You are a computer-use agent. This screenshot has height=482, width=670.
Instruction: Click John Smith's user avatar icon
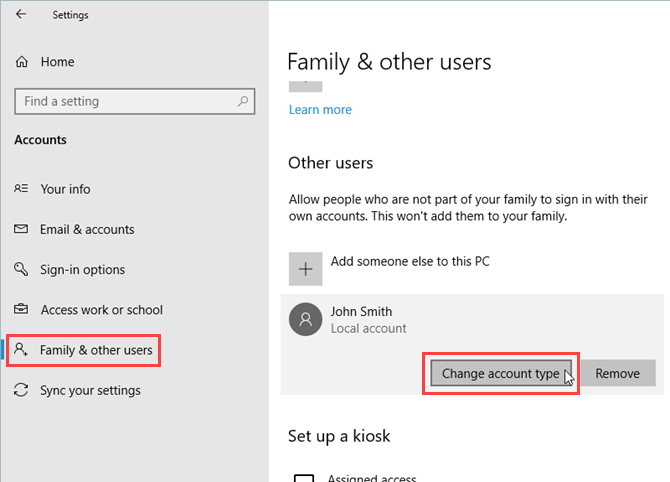(305, 320)
